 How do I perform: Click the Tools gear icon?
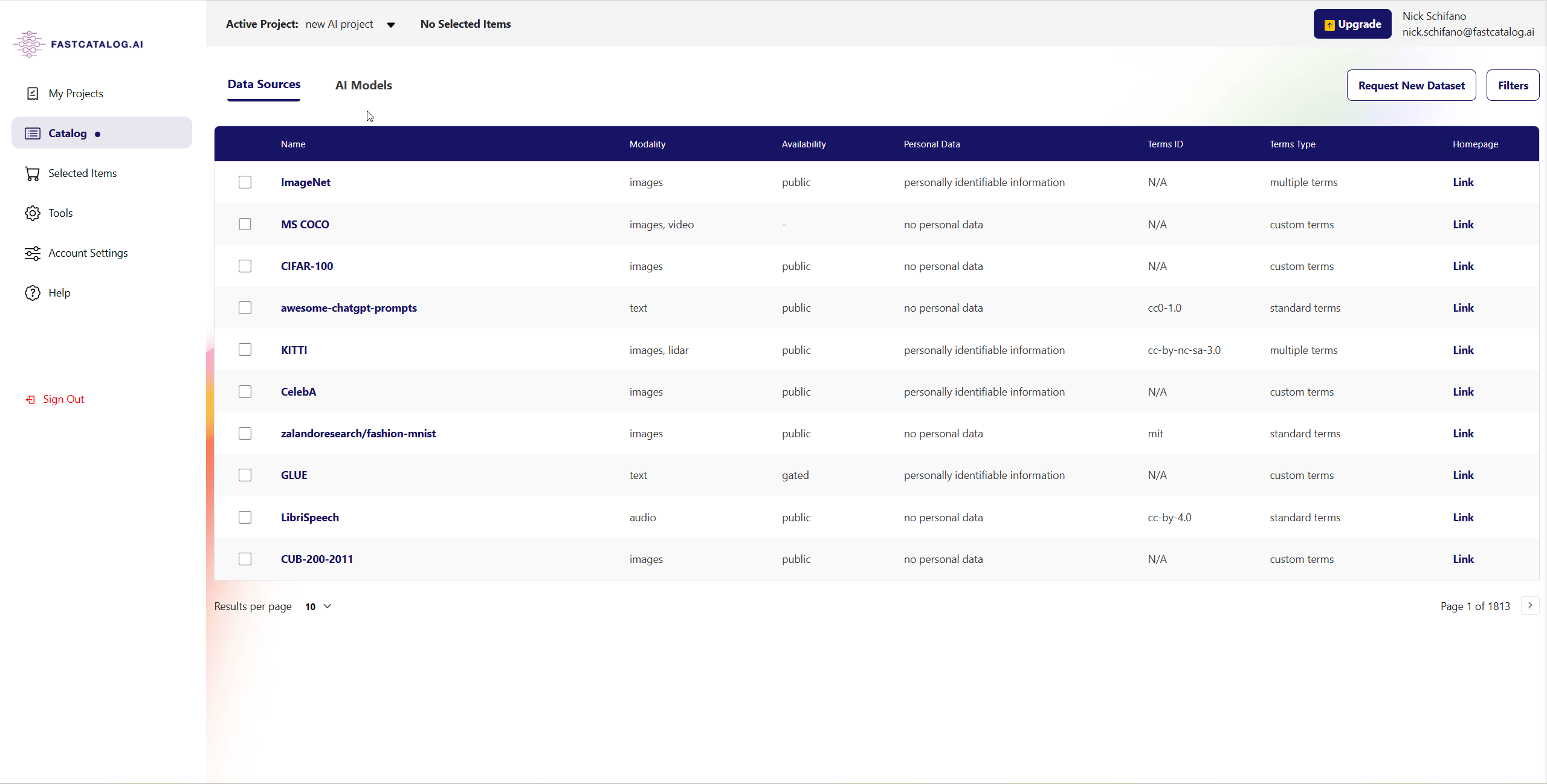coord(33,213)
